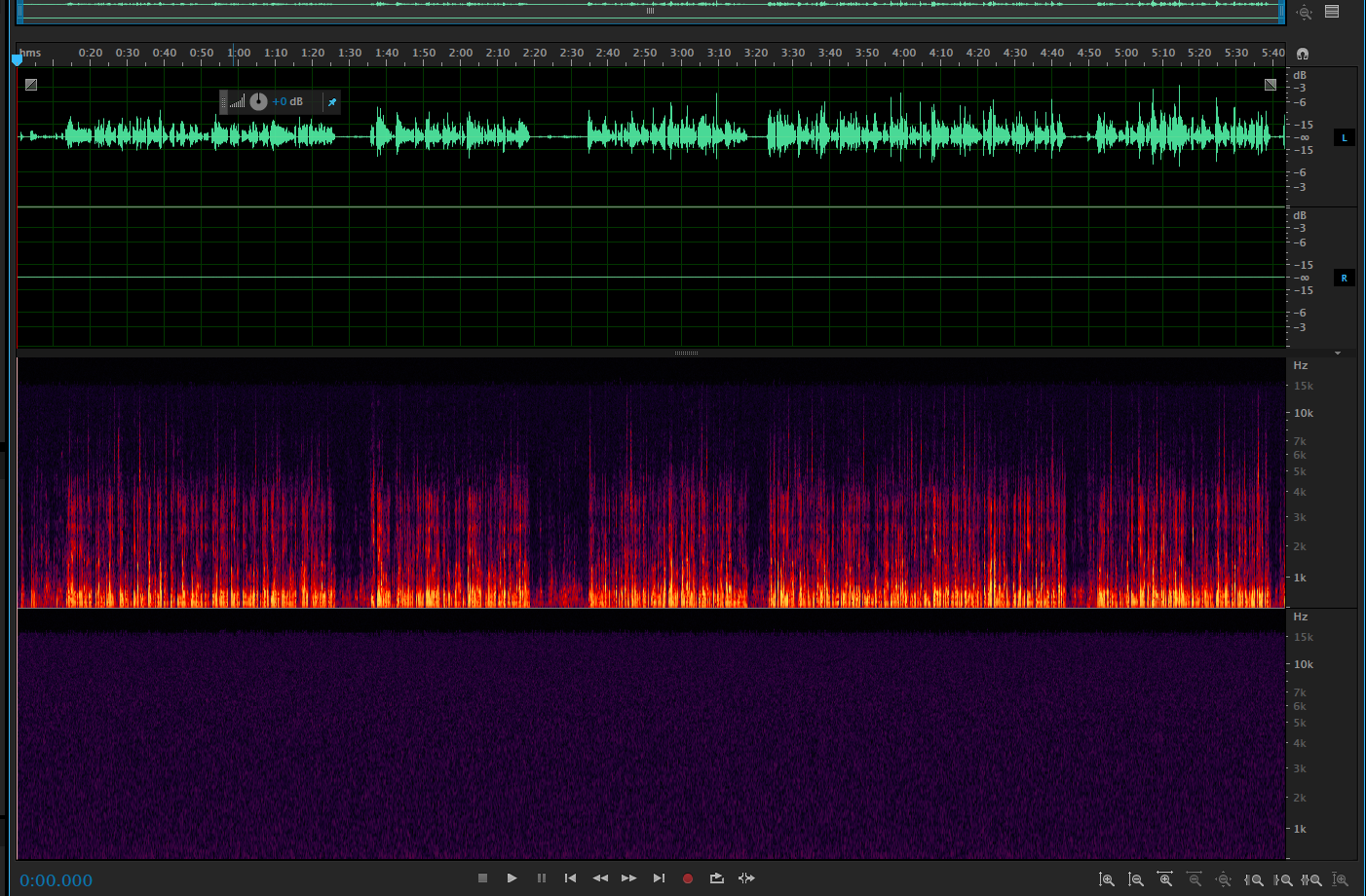Click ruler at the 5:00 mark
The image size is (1366, 896).
tap(1126, 54)
